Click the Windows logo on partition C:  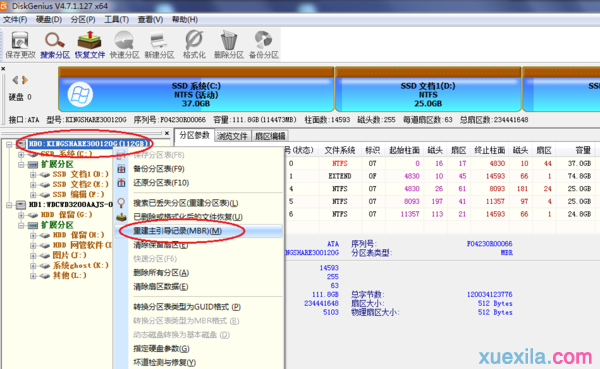(x=80, y=95)
